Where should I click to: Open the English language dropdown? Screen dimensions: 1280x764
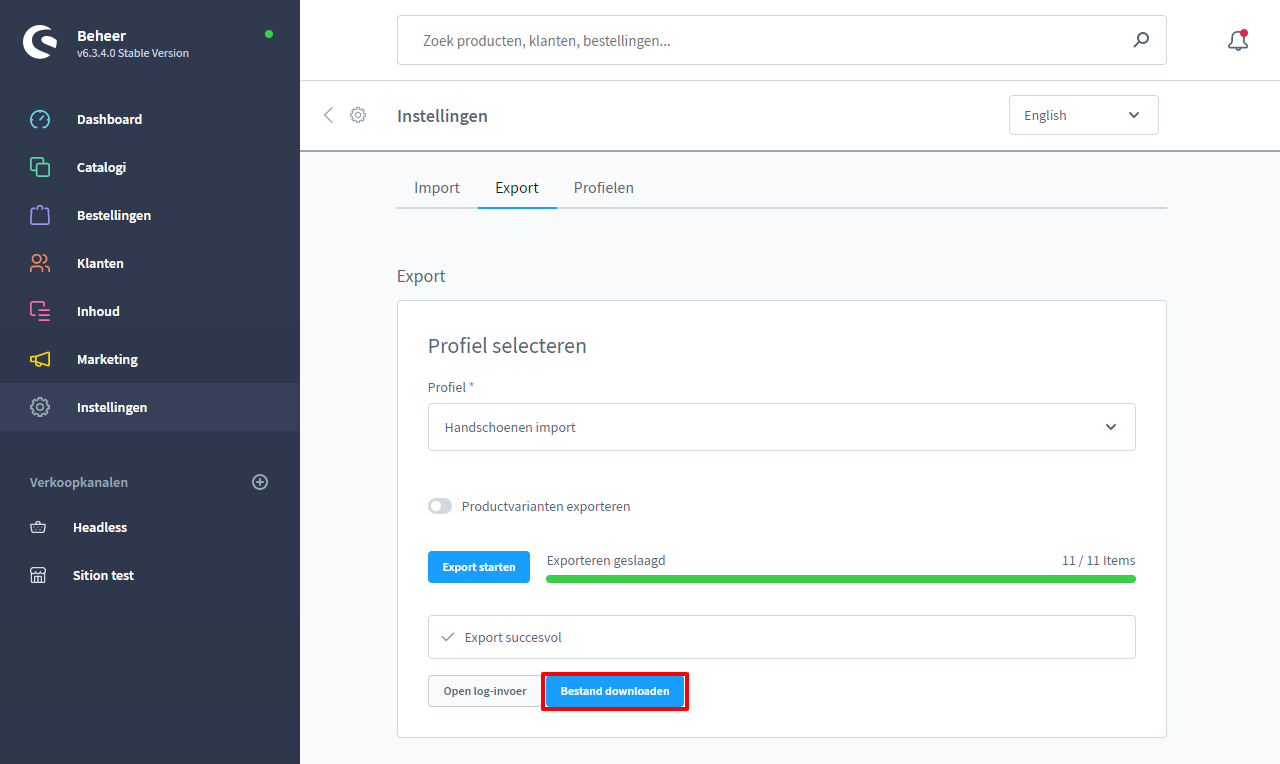click(x=1083, y=115)
